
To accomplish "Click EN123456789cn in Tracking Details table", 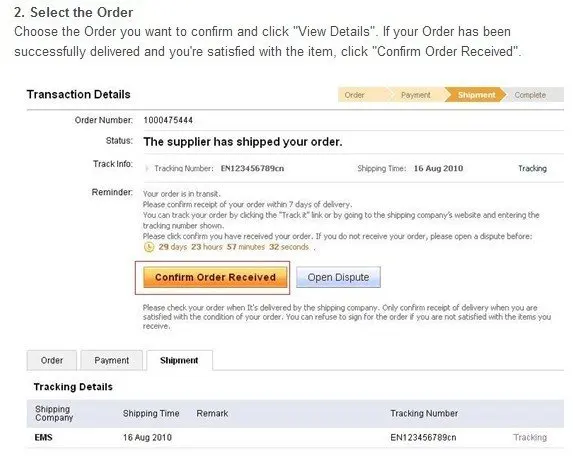I will (x=423, y=437).
